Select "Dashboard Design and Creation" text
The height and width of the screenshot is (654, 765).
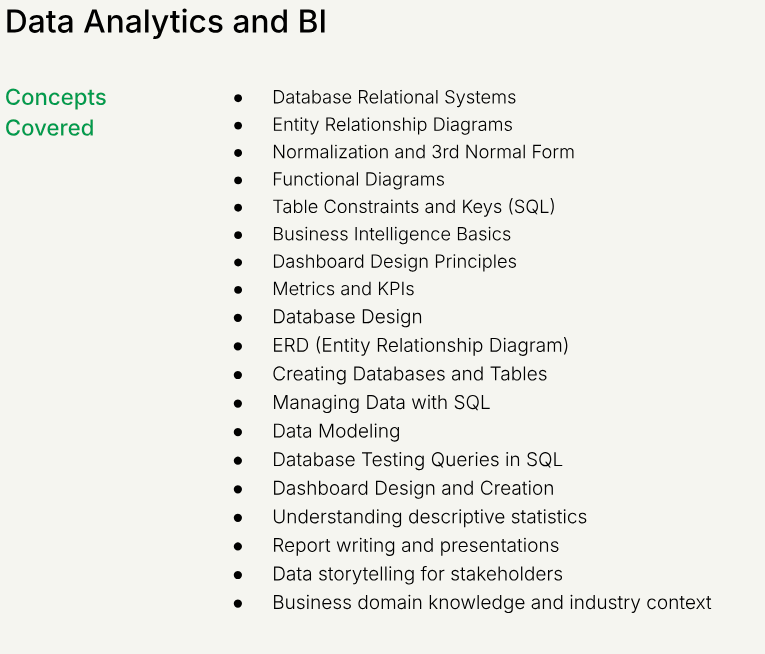(x=413, y=488)
